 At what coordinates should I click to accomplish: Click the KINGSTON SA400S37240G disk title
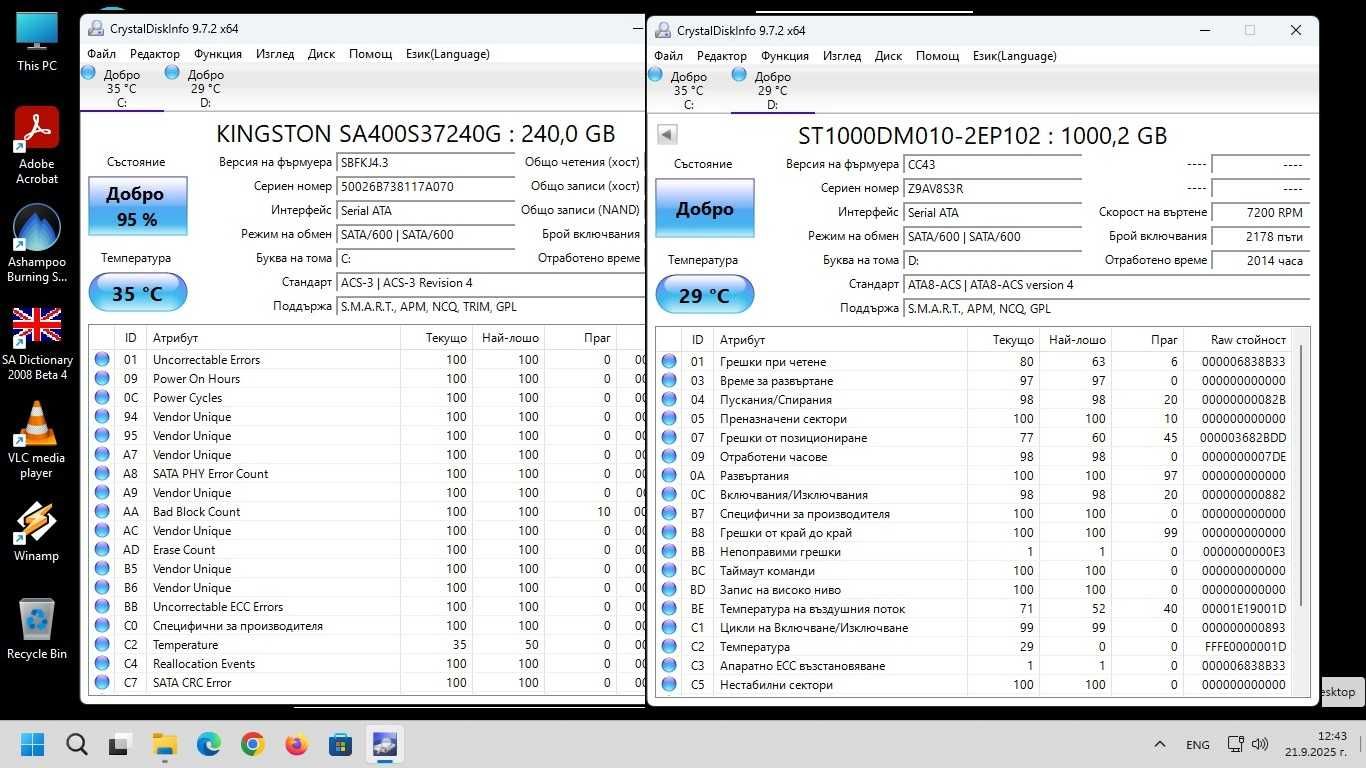pyautogui.click(x=416, y=133)
